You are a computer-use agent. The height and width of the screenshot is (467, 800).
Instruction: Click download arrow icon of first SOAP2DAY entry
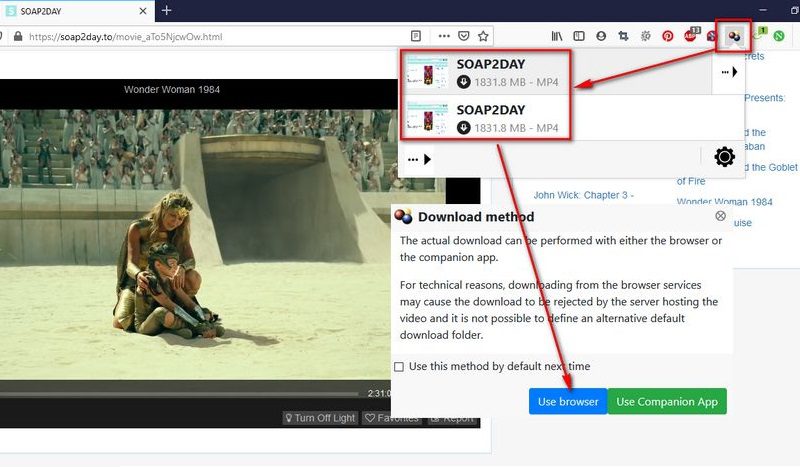463,82
